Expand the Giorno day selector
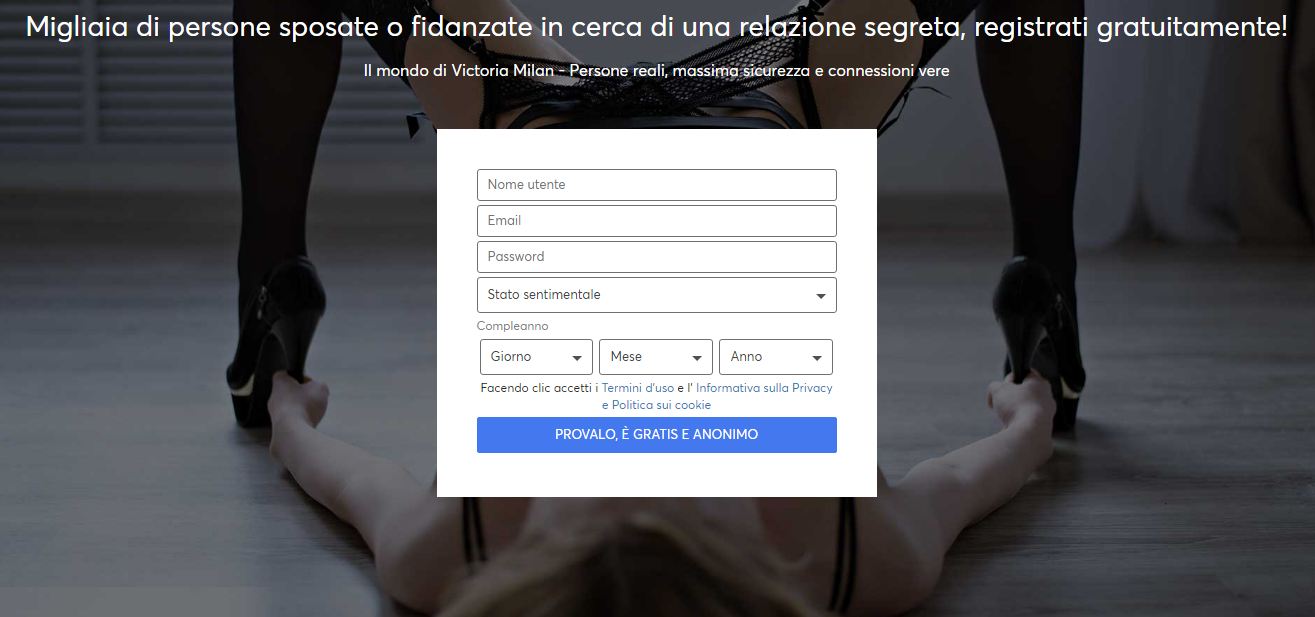Screen dimensions: 1315x617 coord(536,357)
